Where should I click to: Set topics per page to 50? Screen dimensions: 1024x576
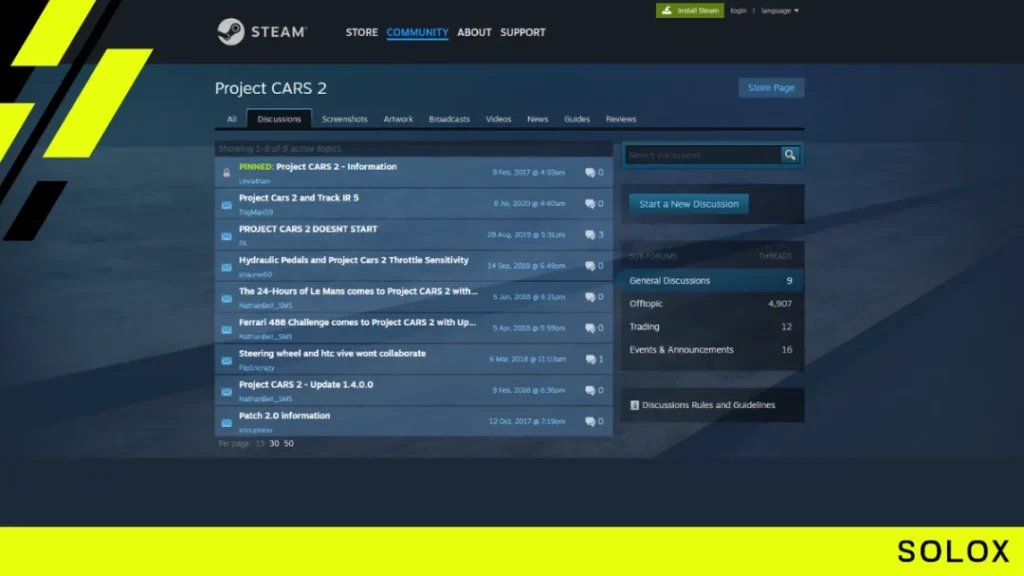coord(289,443)
